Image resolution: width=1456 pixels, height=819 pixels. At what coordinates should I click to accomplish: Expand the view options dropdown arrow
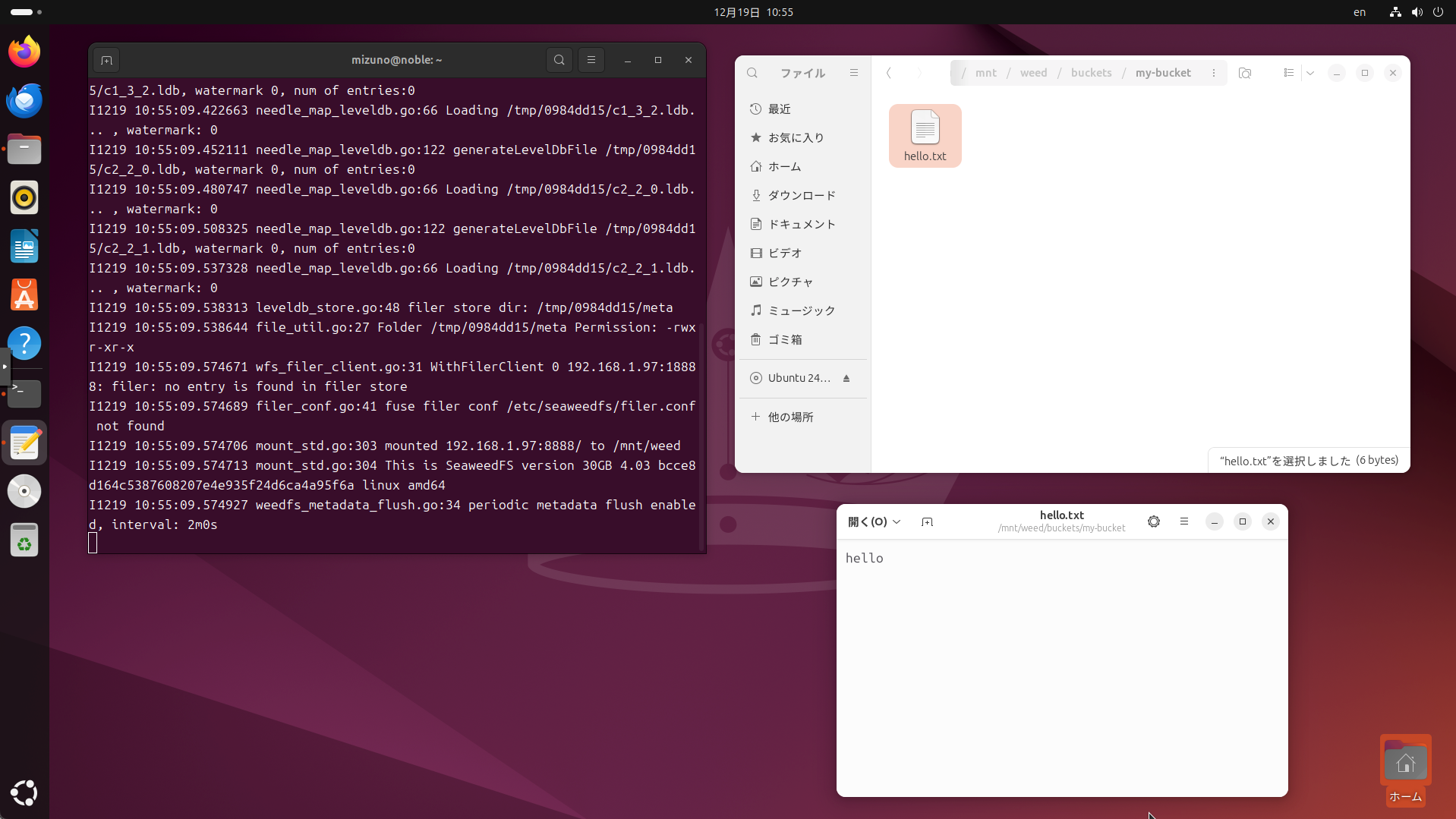(x=1310, y=73)
